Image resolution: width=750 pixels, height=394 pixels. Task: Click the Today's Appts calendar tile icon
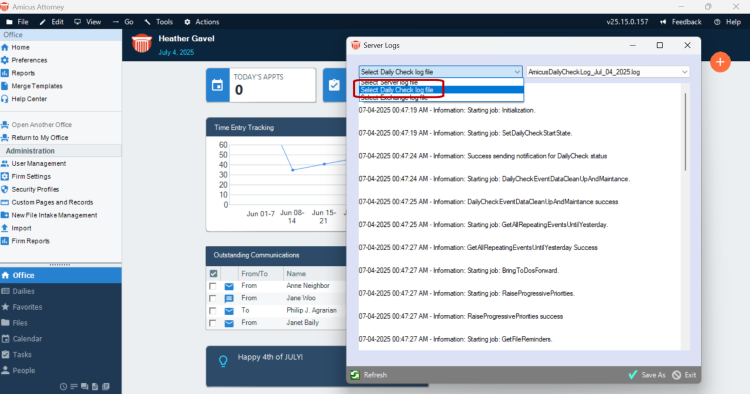pyautogui.click(x=218, y=85)
